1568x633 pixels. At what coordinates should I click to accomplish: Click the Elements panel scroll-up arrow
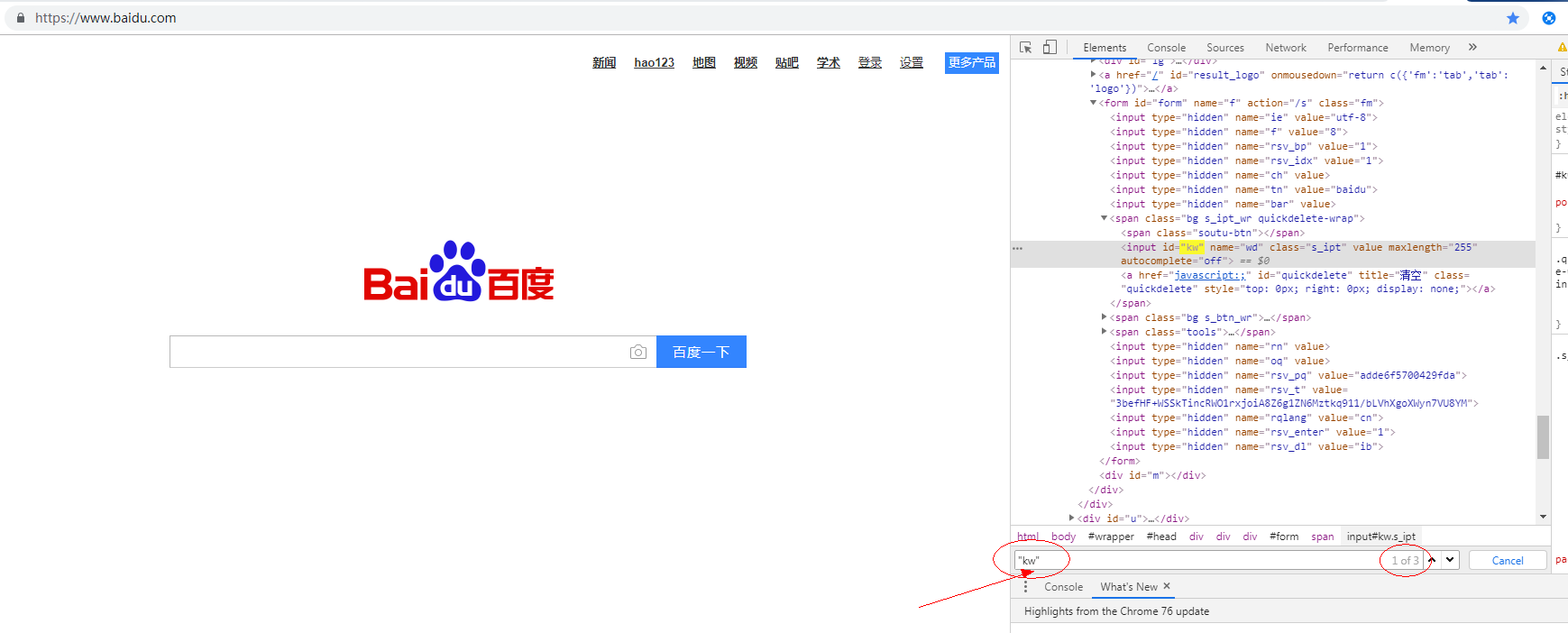pos(1544,68)
